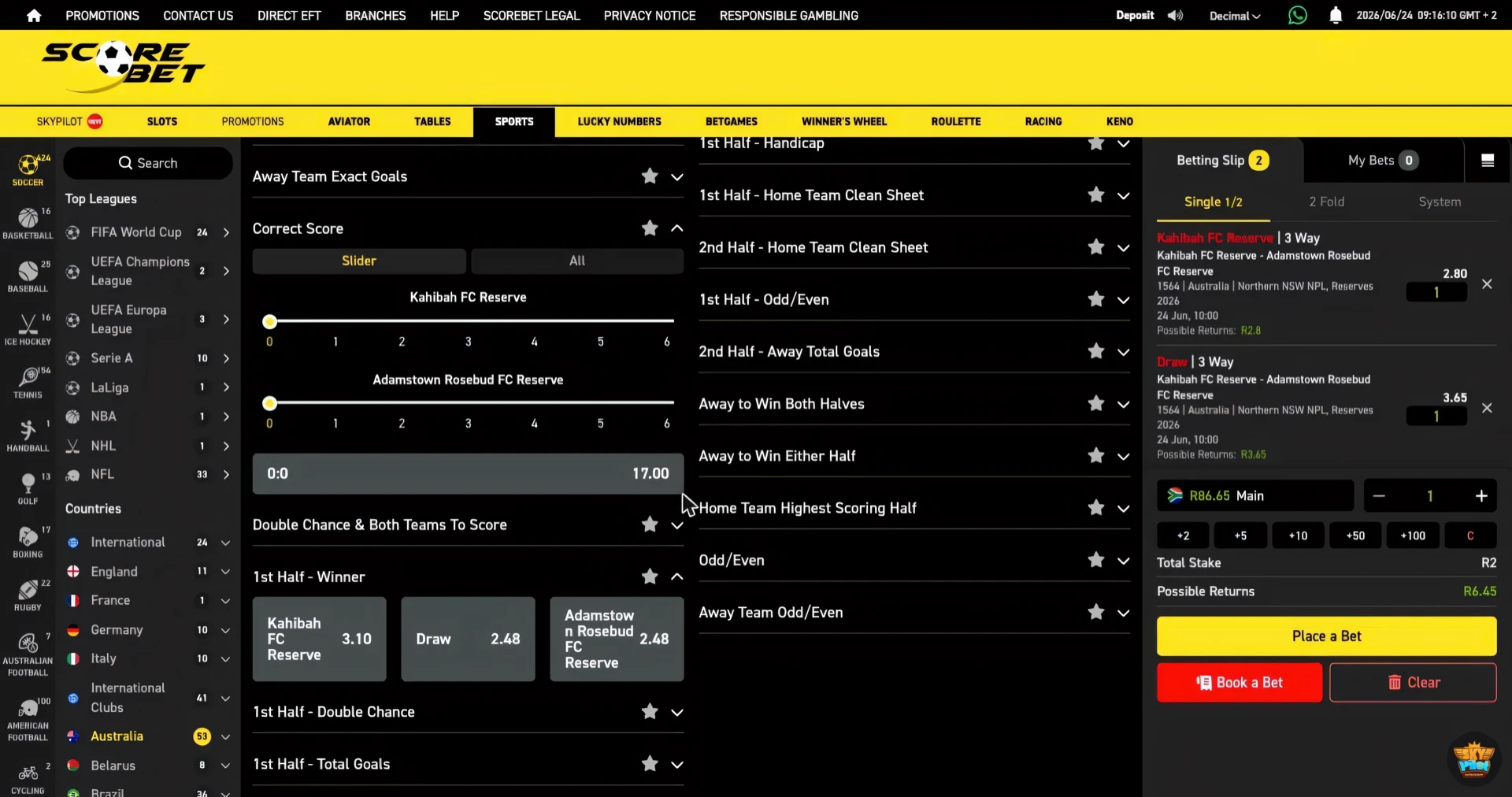Go to the home page icon

[x=34, y=15]
